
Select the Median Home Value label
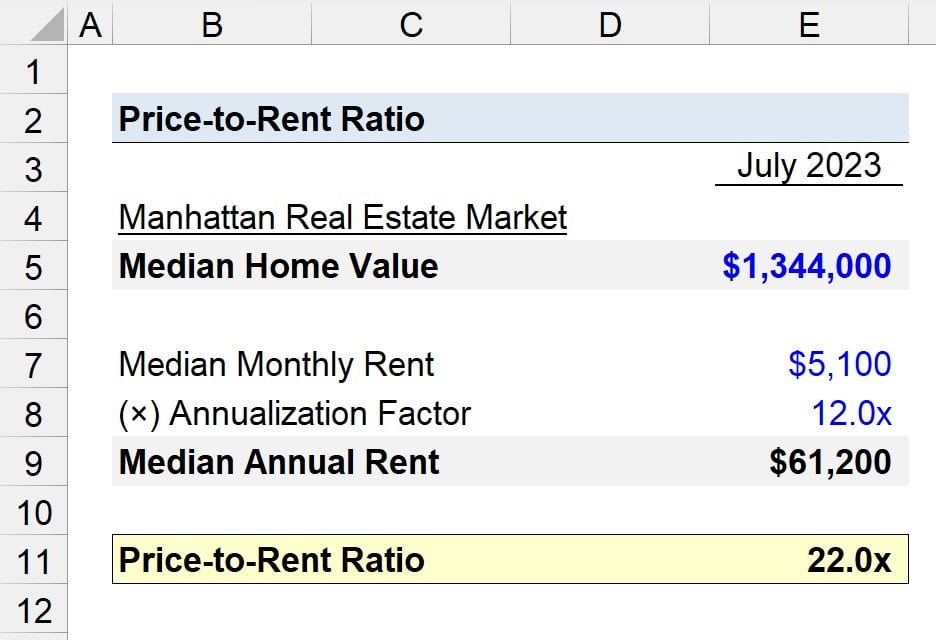click(x=278, y=266)
